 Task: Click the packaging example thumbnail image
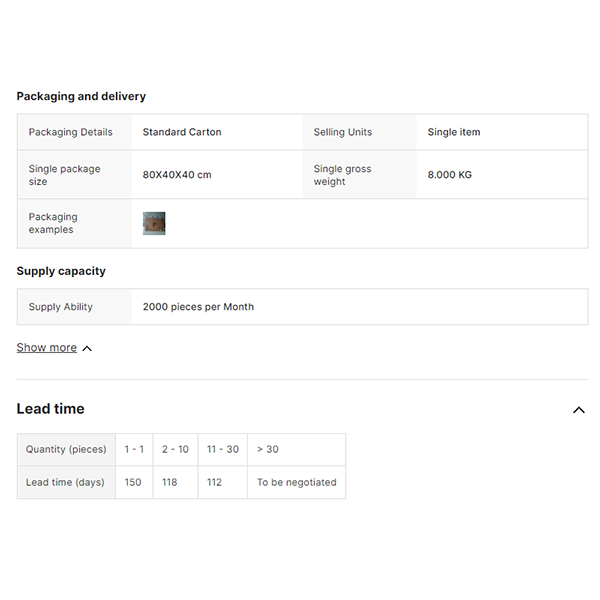coord(154,223)
